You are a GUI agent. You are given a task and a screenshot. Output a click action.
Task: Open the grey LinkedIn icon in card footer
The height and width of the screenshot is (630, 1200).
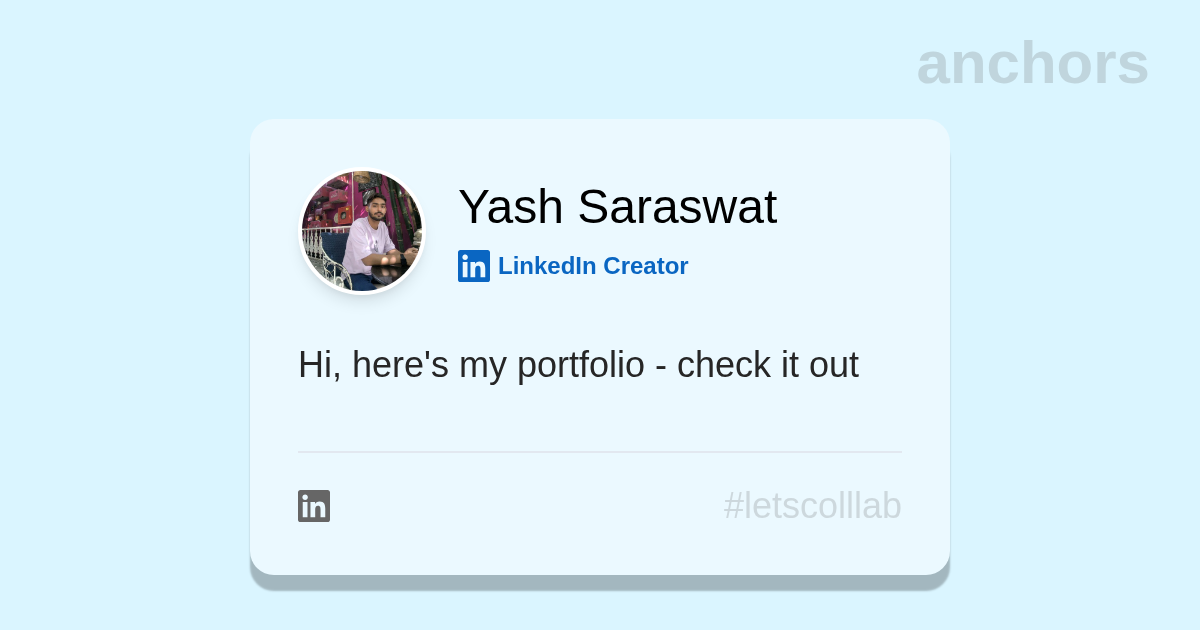click(x=314, y=506)
